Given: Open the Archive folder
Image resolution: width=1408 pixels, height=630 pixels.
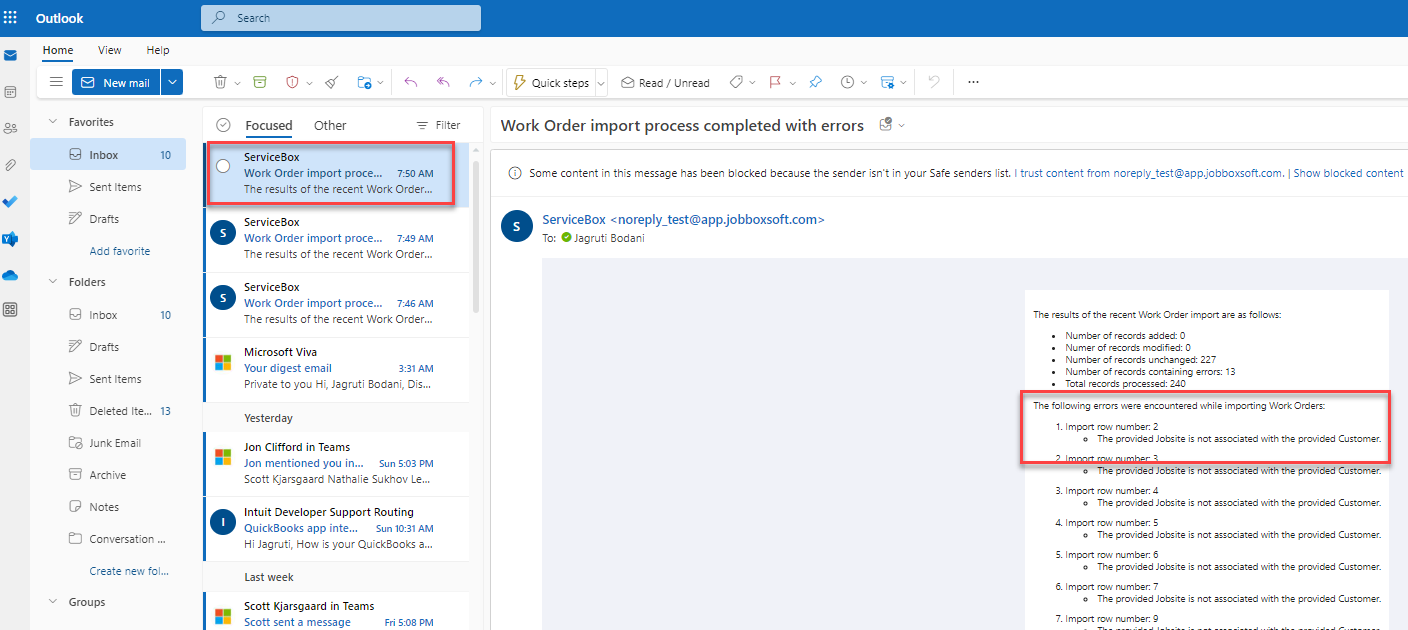Looking at the screenshot, I should [108, 475].
